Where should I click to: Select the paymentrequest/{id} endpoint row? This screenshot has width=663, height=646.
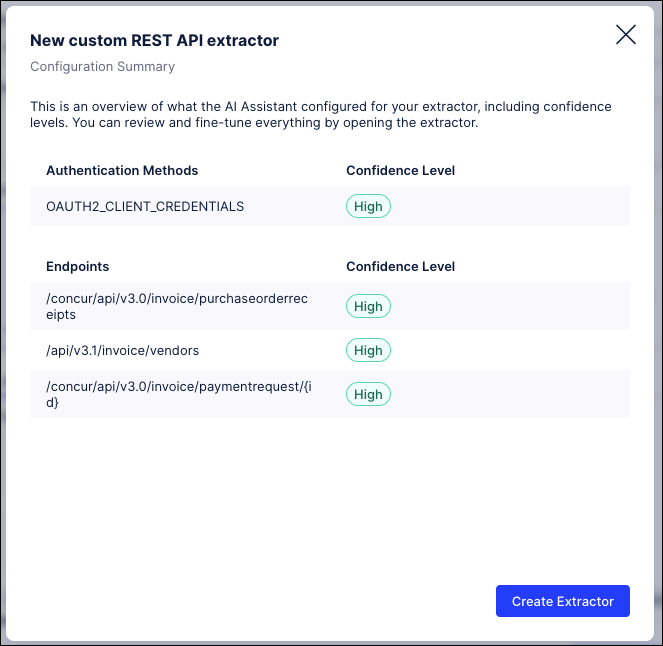pos(180,394)
